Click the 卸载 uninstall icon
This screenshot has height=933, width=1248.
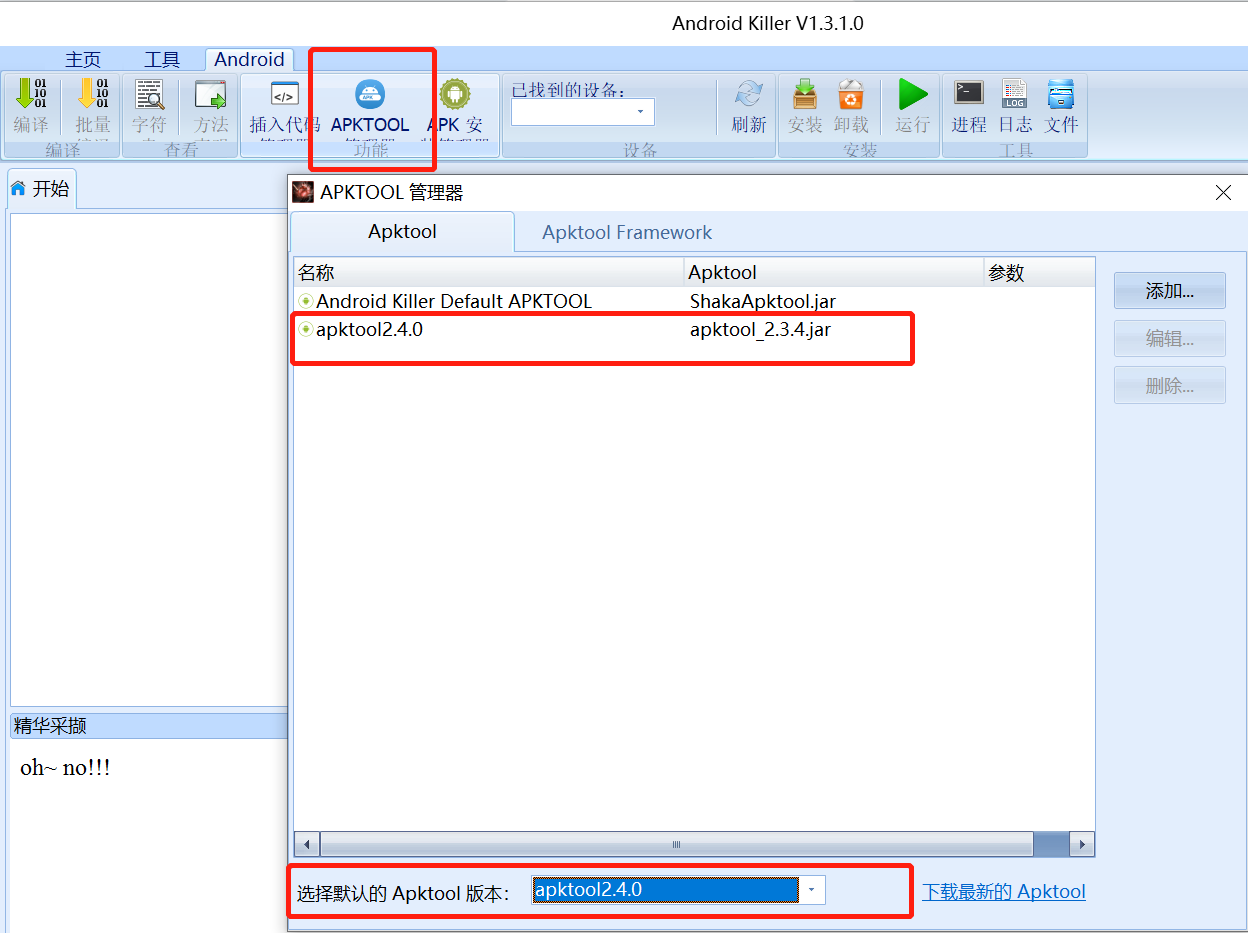tap(850, 94)
